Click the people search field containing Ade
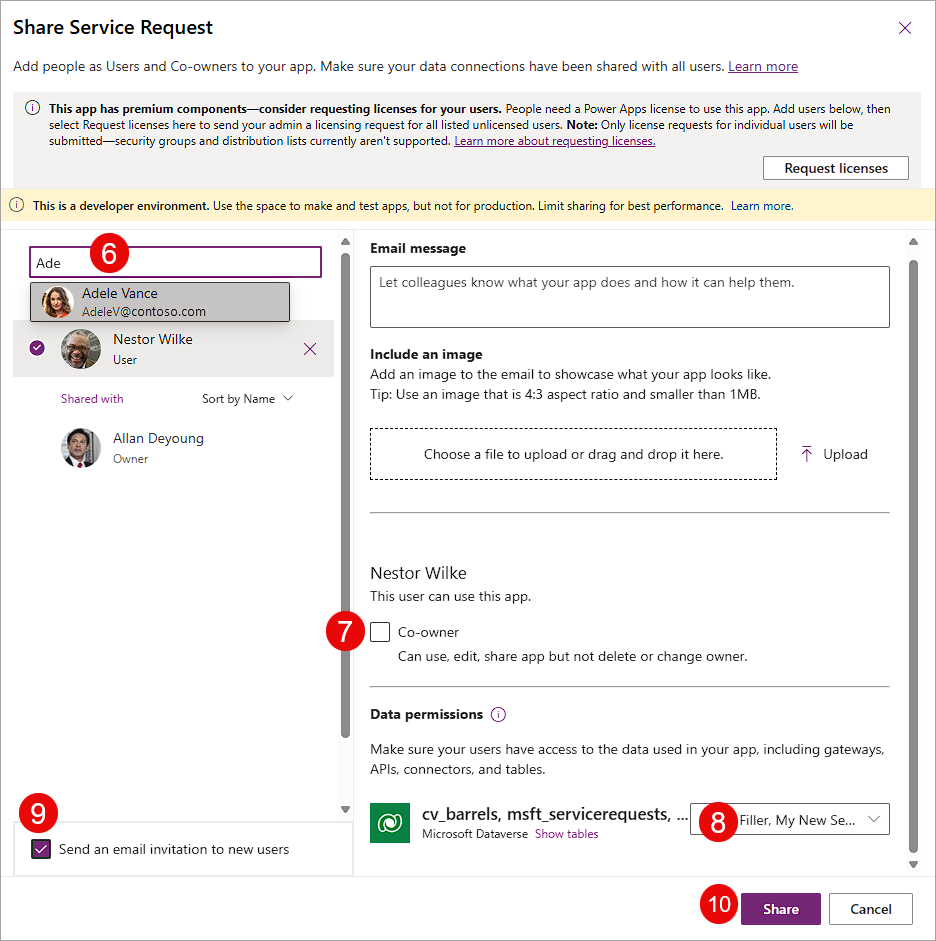 click(x=176, y=262)
